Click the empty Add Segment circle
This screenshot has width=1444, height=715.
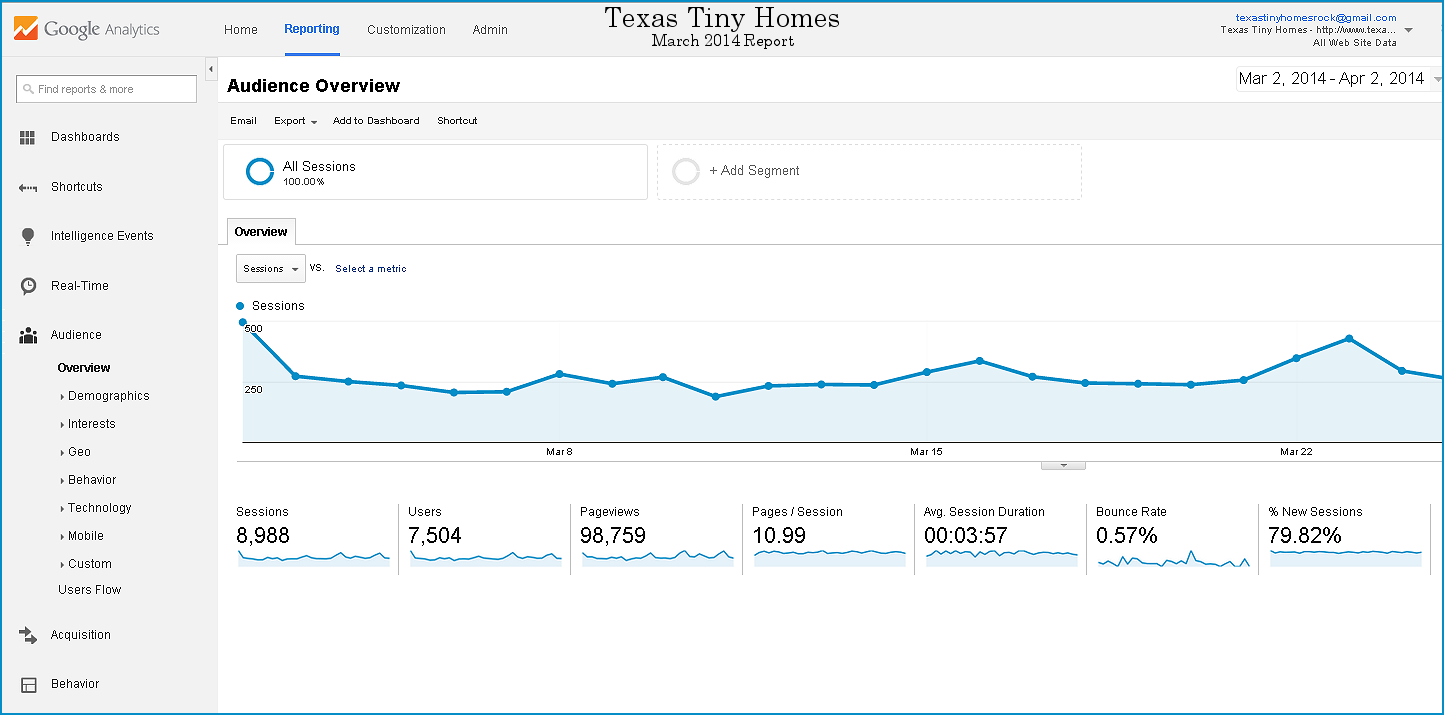point(686,172)
